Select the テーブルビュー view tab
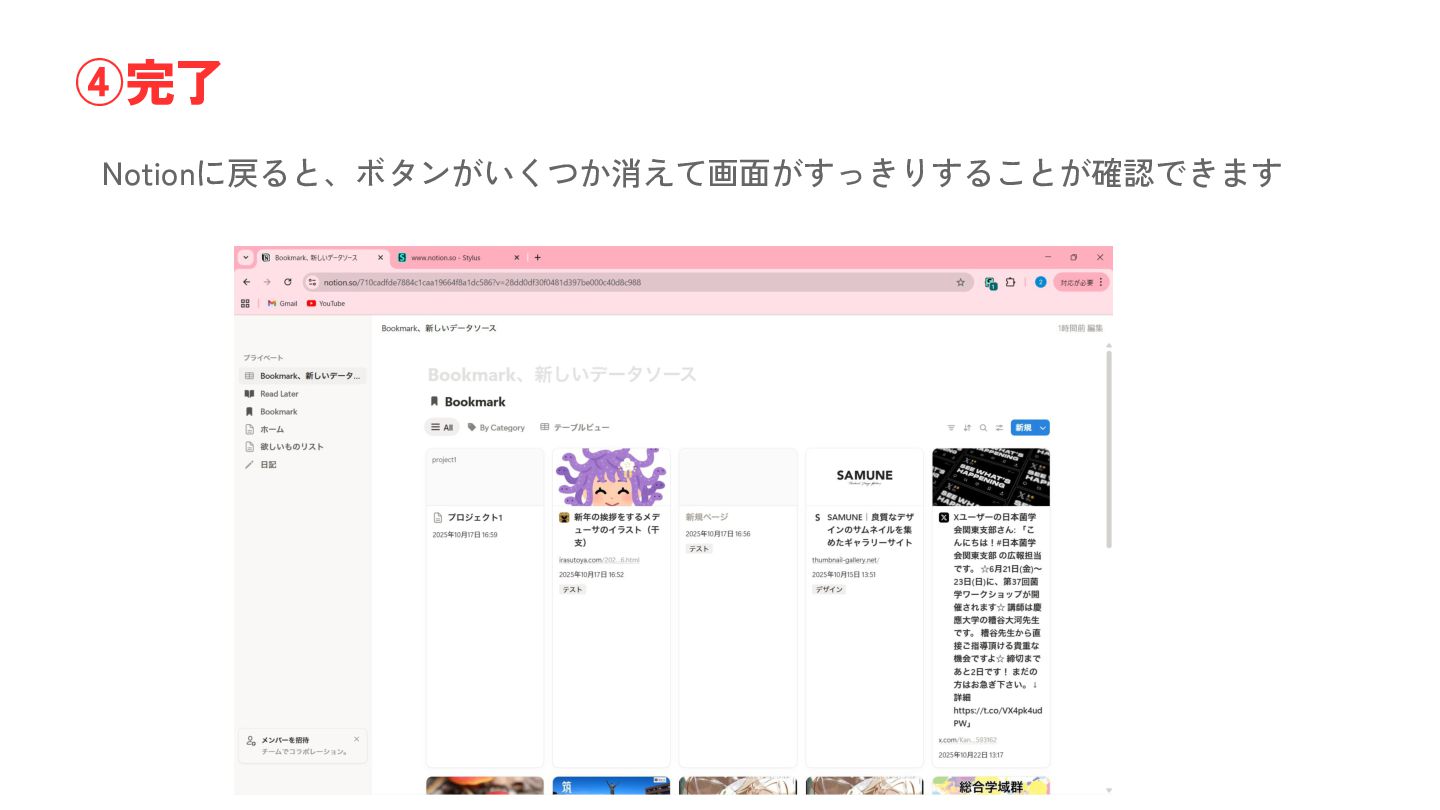The image size is (1440, 810). (x=575, y=427)
